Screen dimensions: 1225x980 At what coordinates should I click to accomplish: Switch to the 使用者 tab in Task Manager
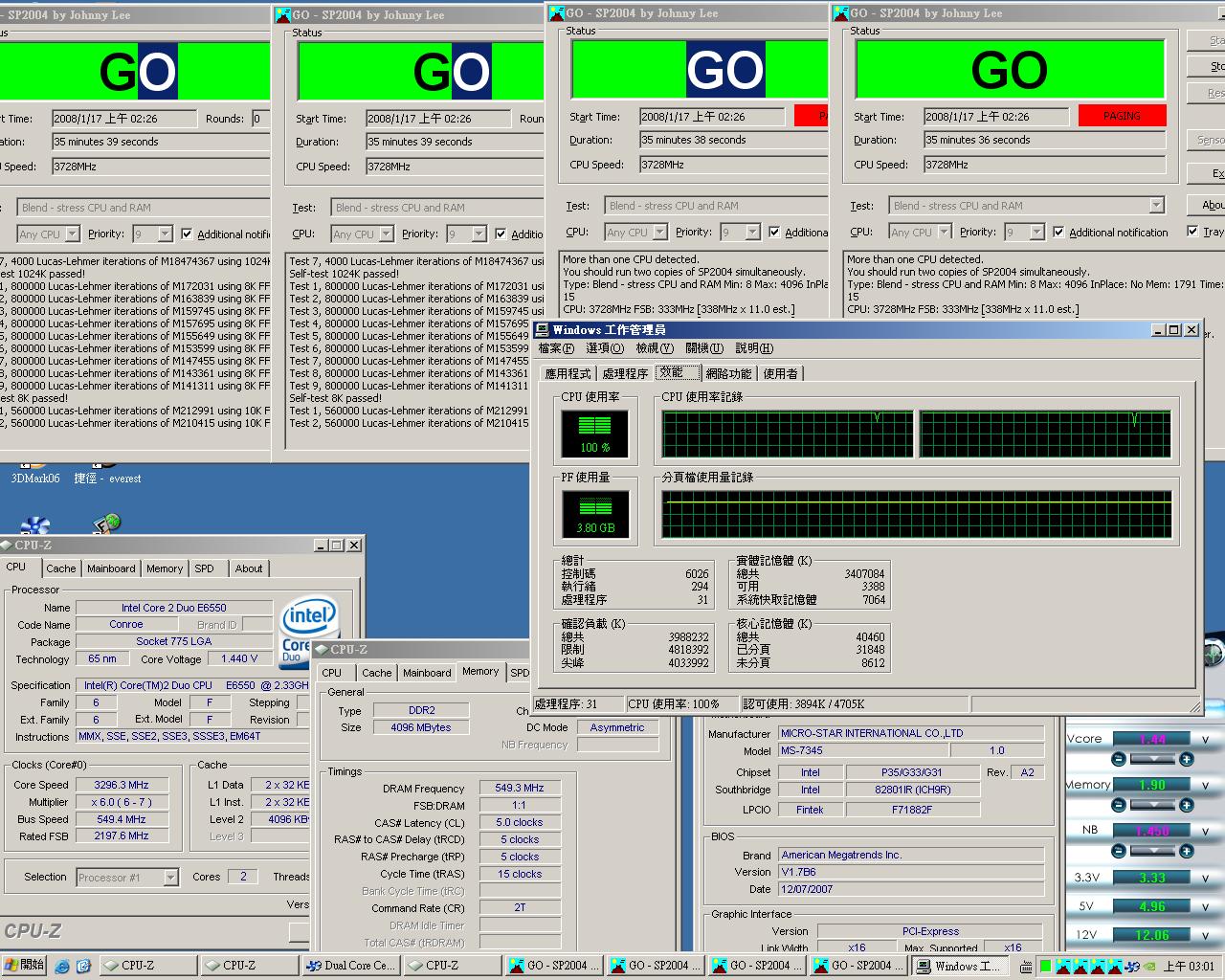pos(780,373)
